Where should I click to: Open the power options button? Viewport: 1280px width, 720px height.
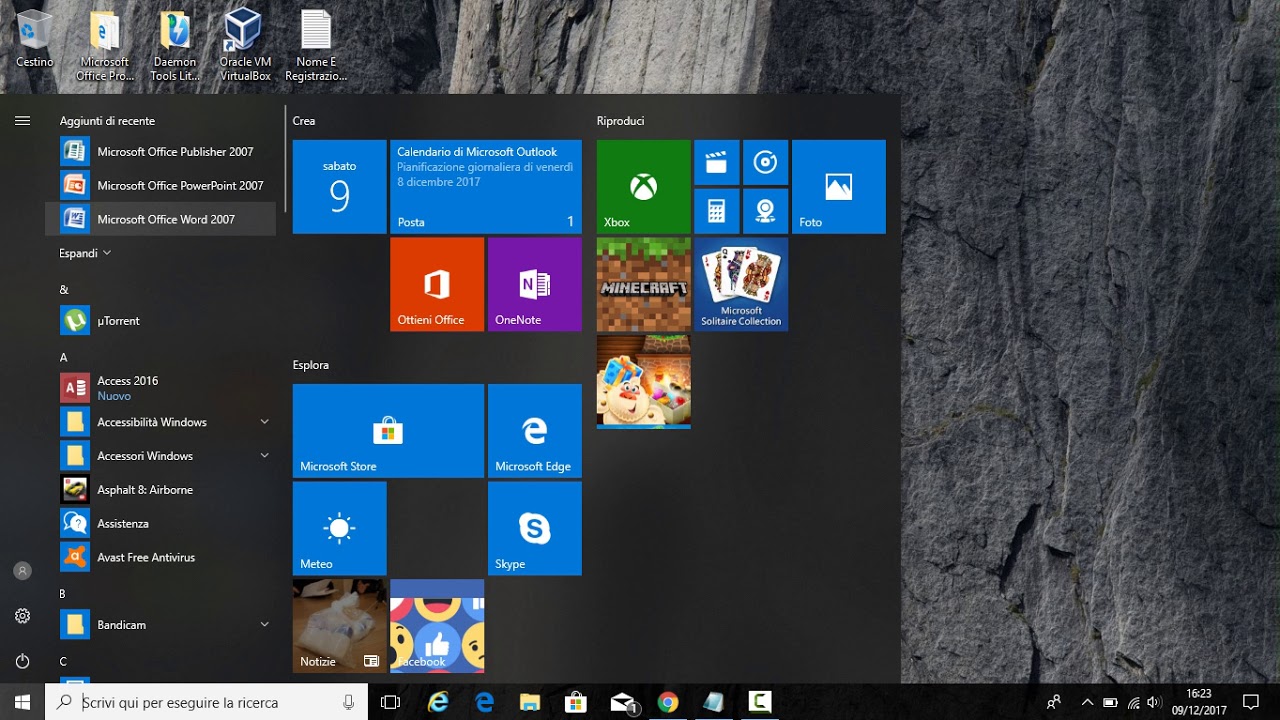pyautogui.click(x=22, y=661)
